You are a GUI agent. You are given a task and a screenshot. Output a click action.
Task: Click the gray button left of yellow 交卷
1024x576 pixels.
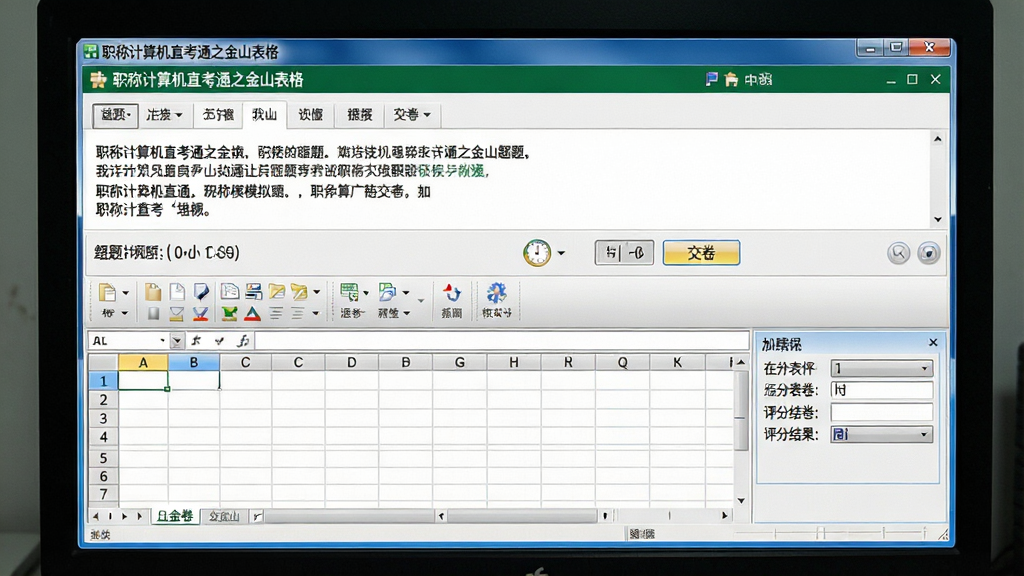coord(624,253)
